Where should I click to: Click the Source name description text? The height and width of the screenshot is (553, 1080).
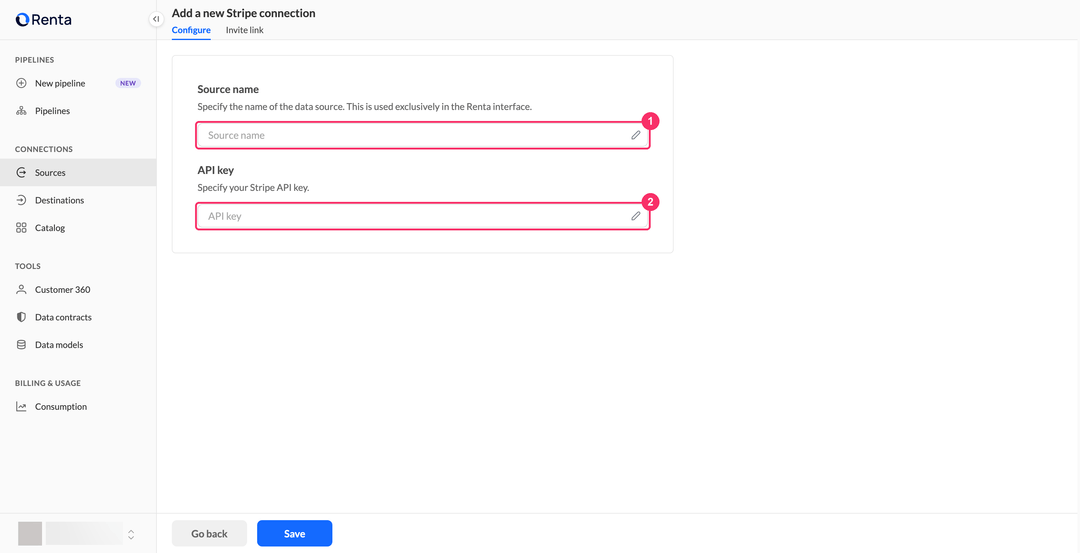coord(364,107)
